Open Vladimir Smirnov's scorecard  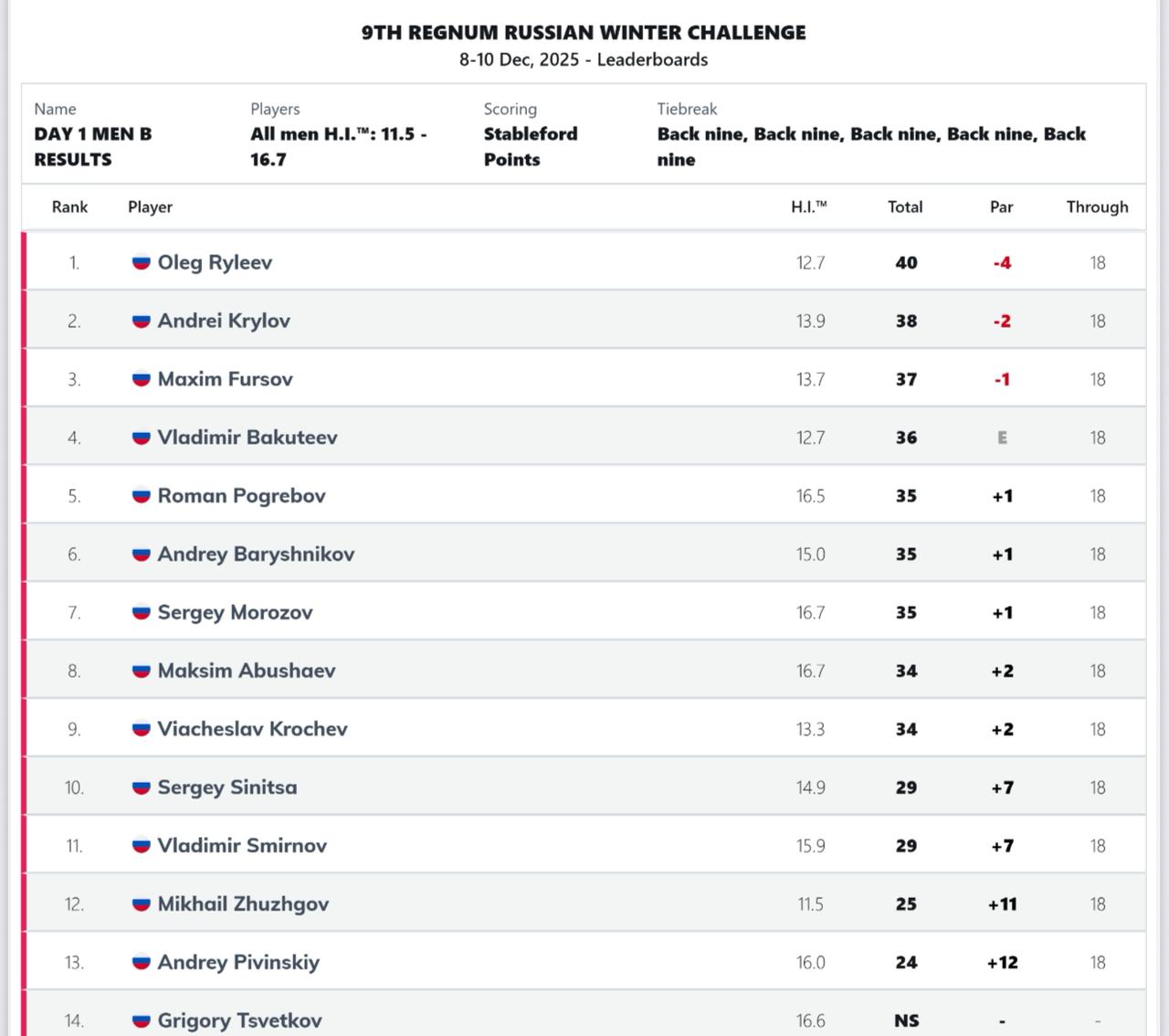tap(242, 846)
